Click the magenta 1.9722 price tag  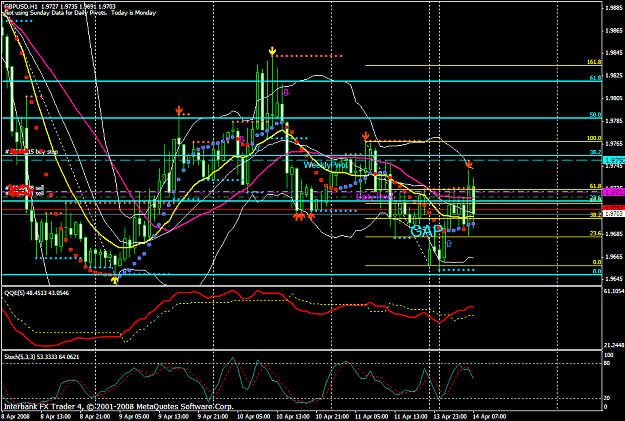(x=614, y=192)
